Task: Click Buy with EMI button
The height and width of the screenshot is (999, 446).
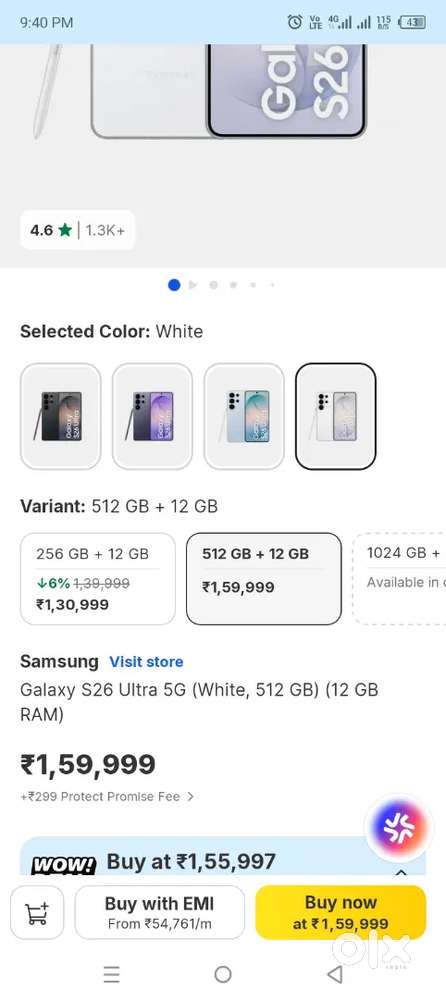Action: 160,912
